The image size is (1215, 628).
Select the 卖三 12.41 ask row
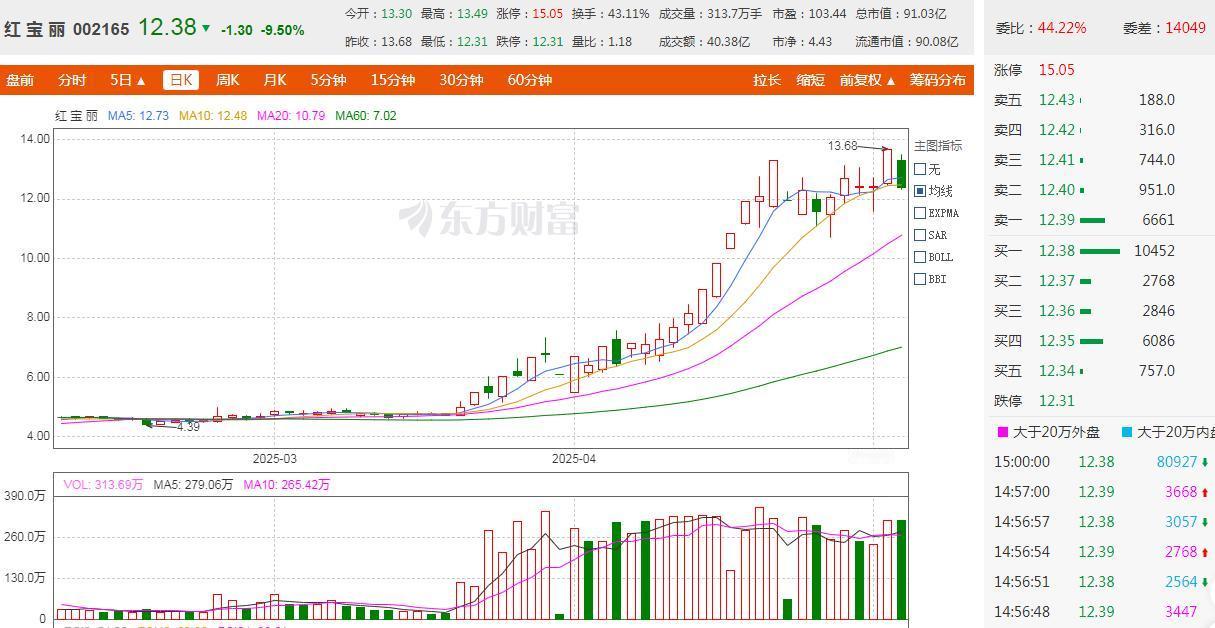coord(1098,160)
